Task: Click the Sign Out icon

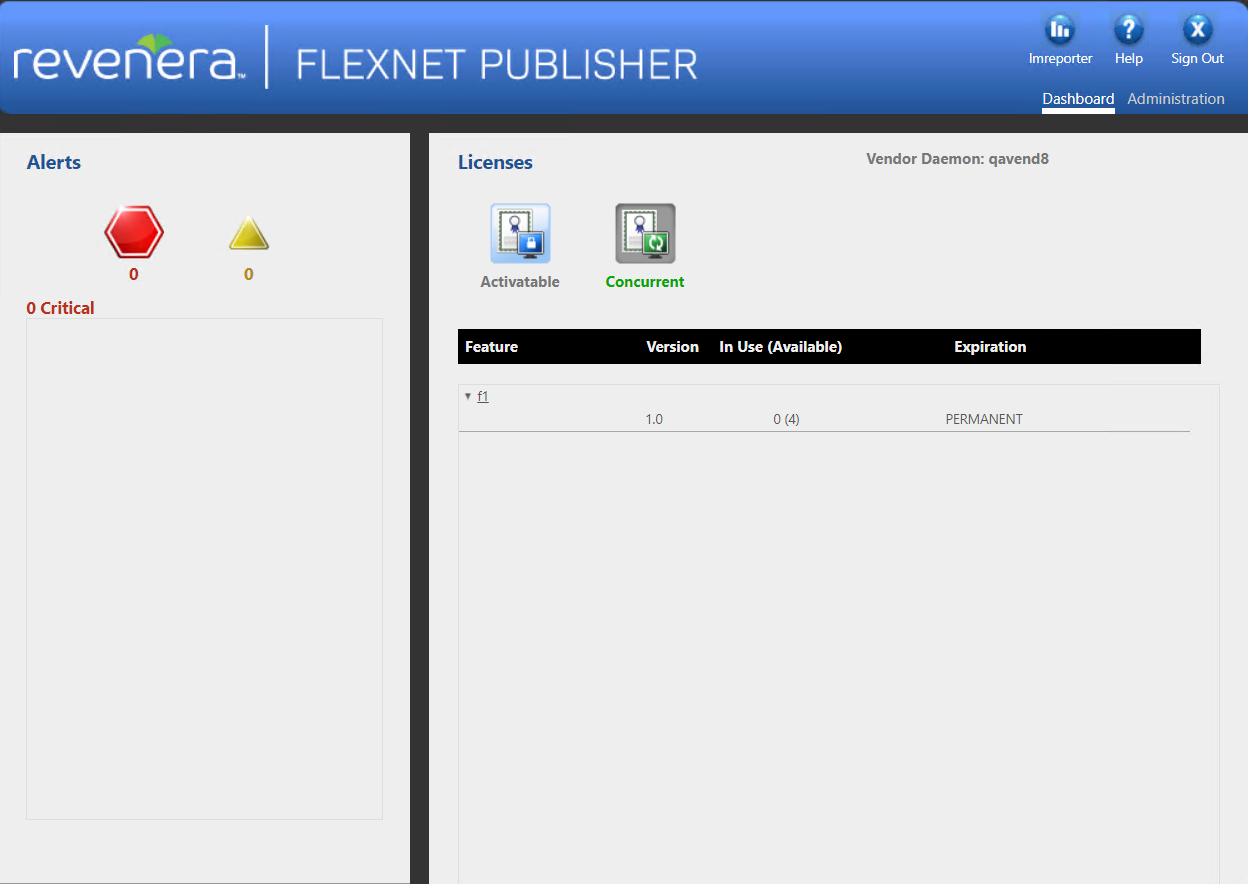Action: (1197, 29)
